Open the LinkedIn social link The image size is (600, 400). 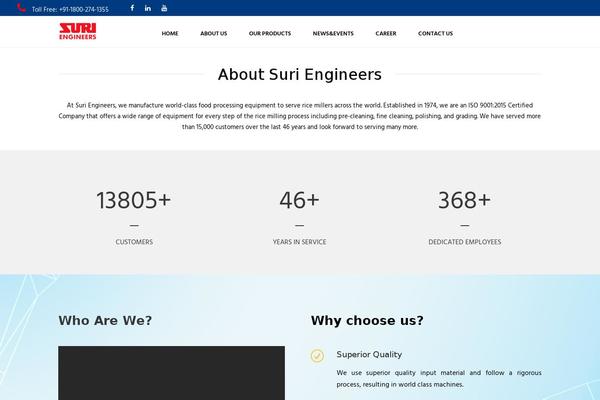pos(148,8)
